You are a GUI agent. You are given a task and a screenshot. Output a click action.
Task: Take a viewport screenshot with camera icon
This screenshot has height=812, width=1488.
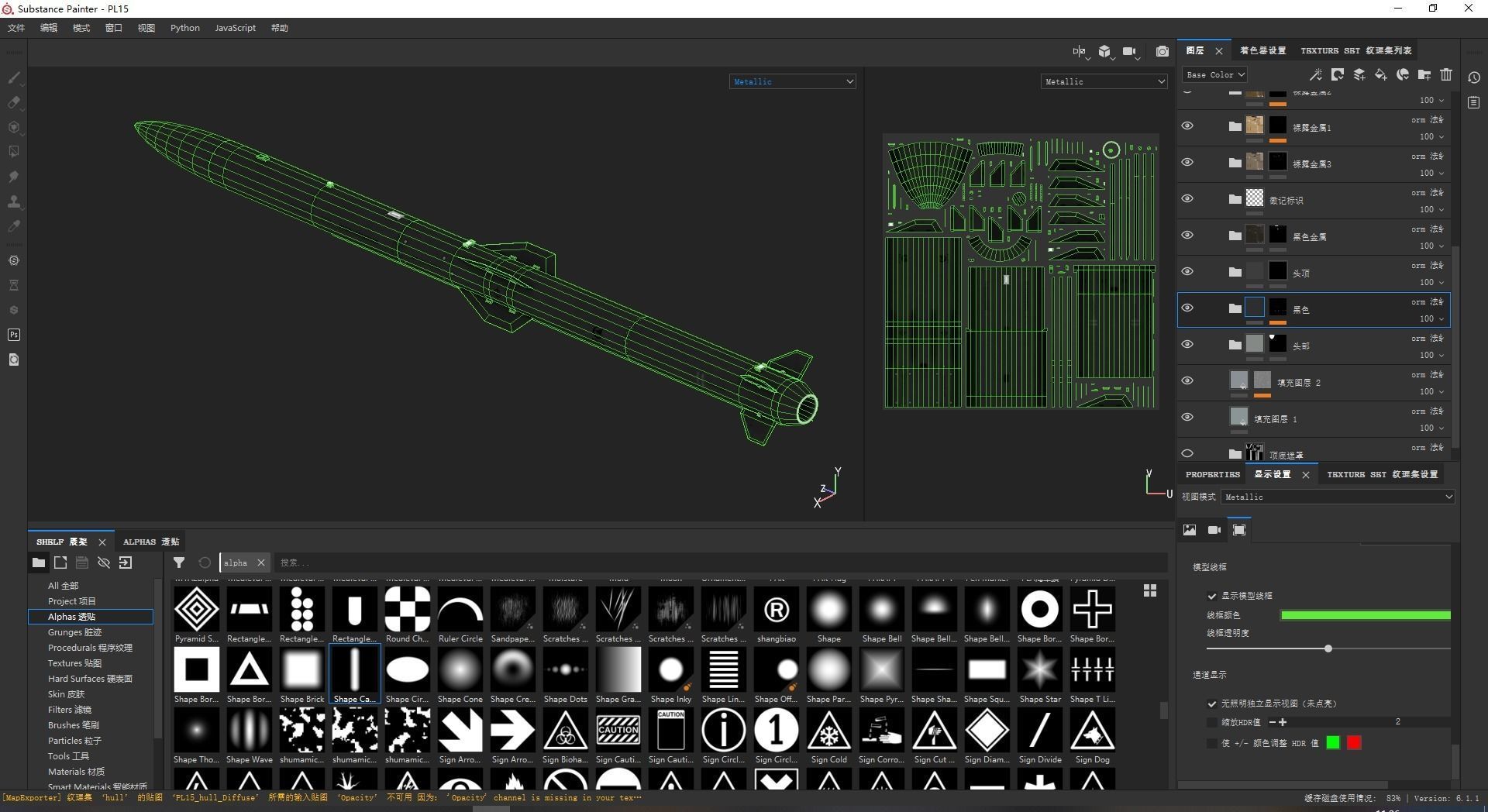(1162, 51)
